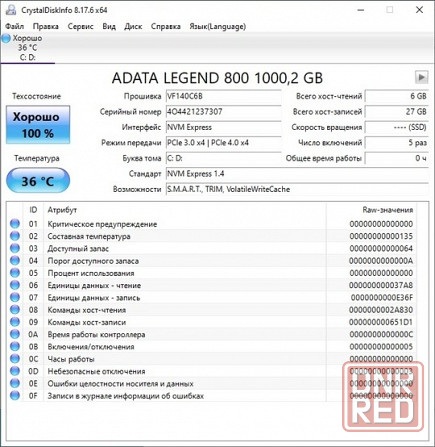Click status orb for Небезопасные отключения
Image resolution: width=435 pixels, height=447 pixels.
click(x=15, y=371)
